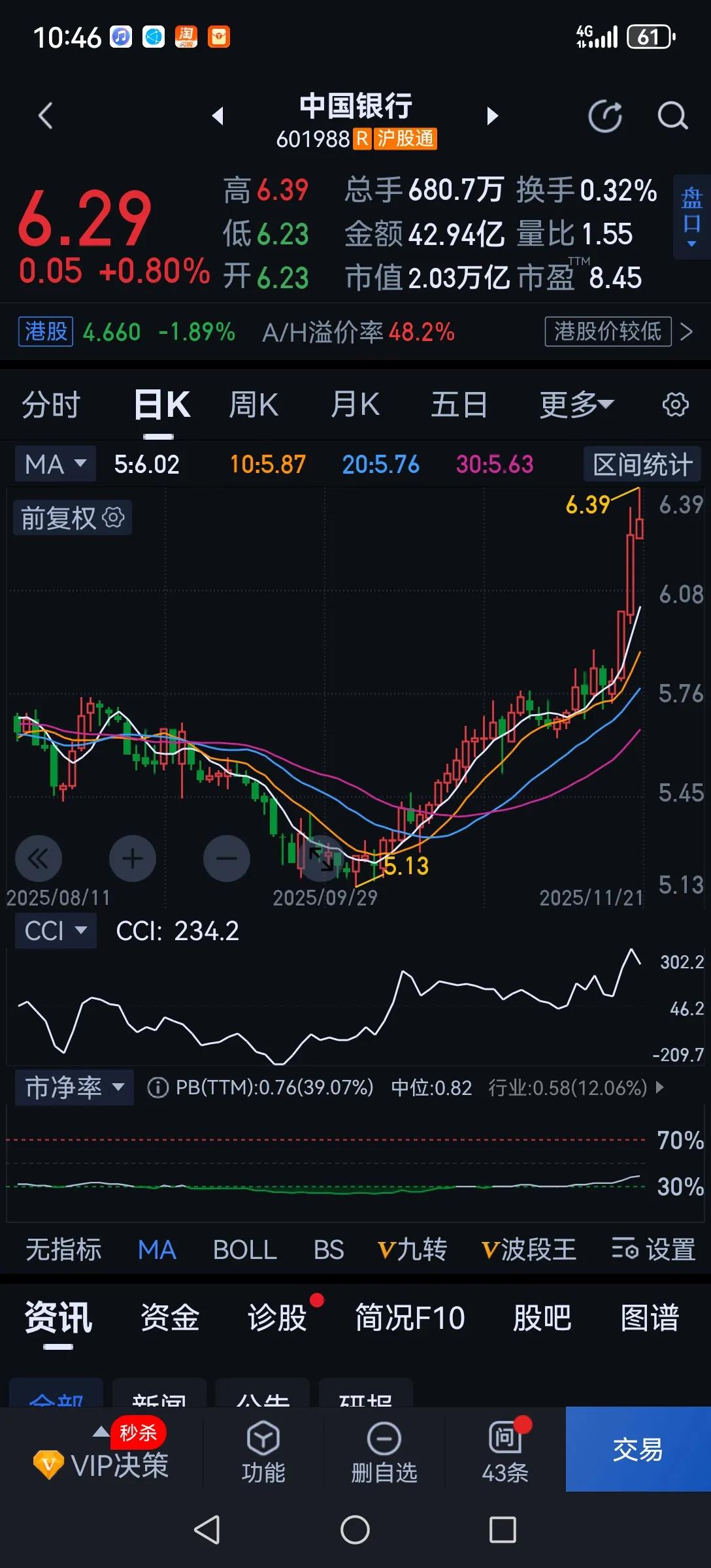Screen dimensions: 711x1568
Task: Open 图谱 tab
Action: [x=650, y=1317]
